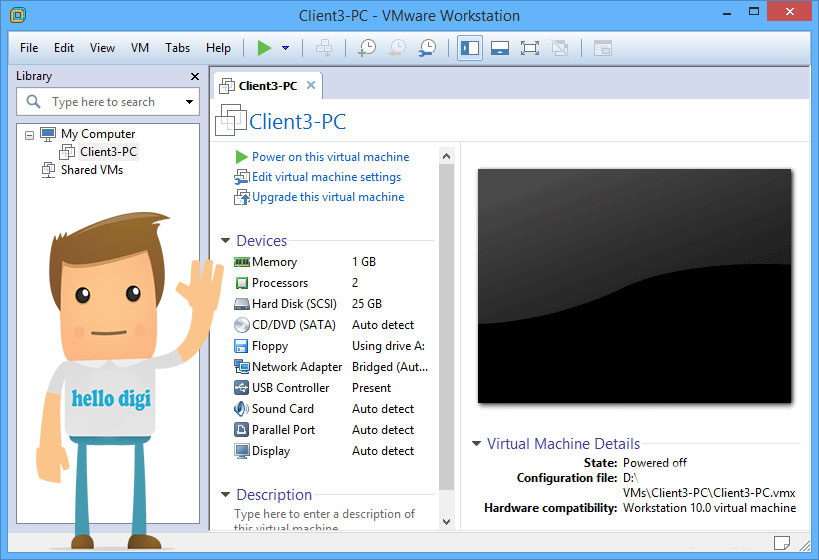
Task: Open the Help menu
Action: [218, 48]
